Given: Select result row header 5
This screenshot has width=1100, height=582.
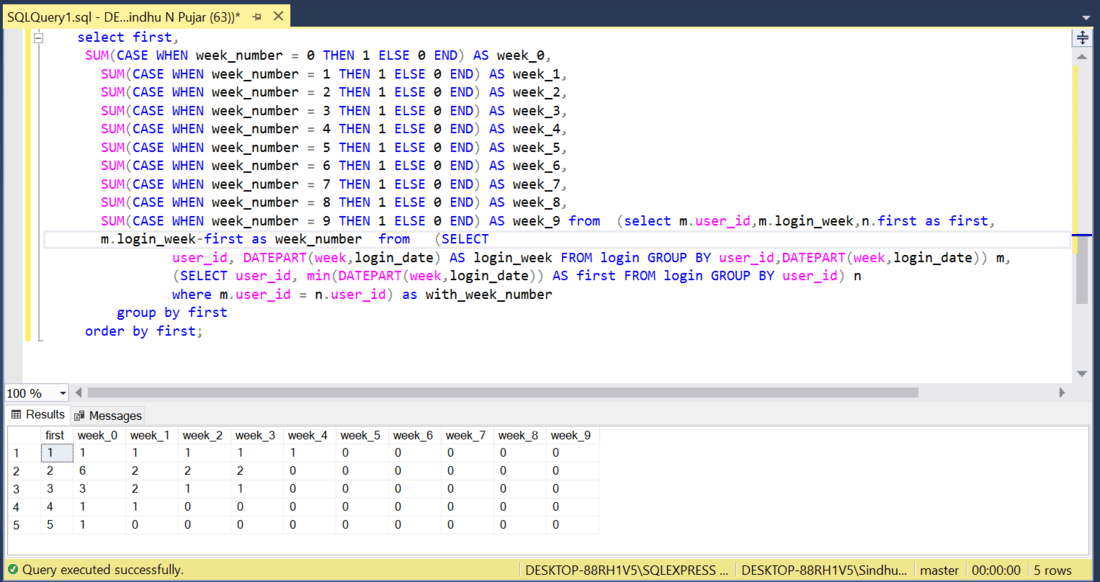Looking at the screenshot, I should pyautogui.click(x=23, y=525).
